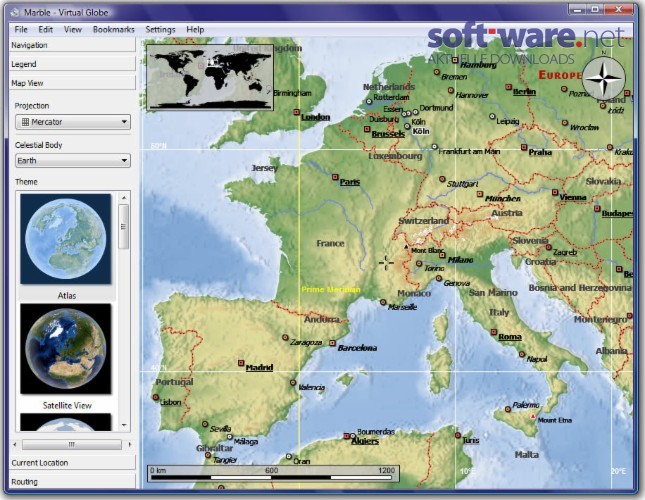Click the Stuttgart city marker
Viewport: 645px width, 500px height.
pyautogui.click(x=442, y=179)
